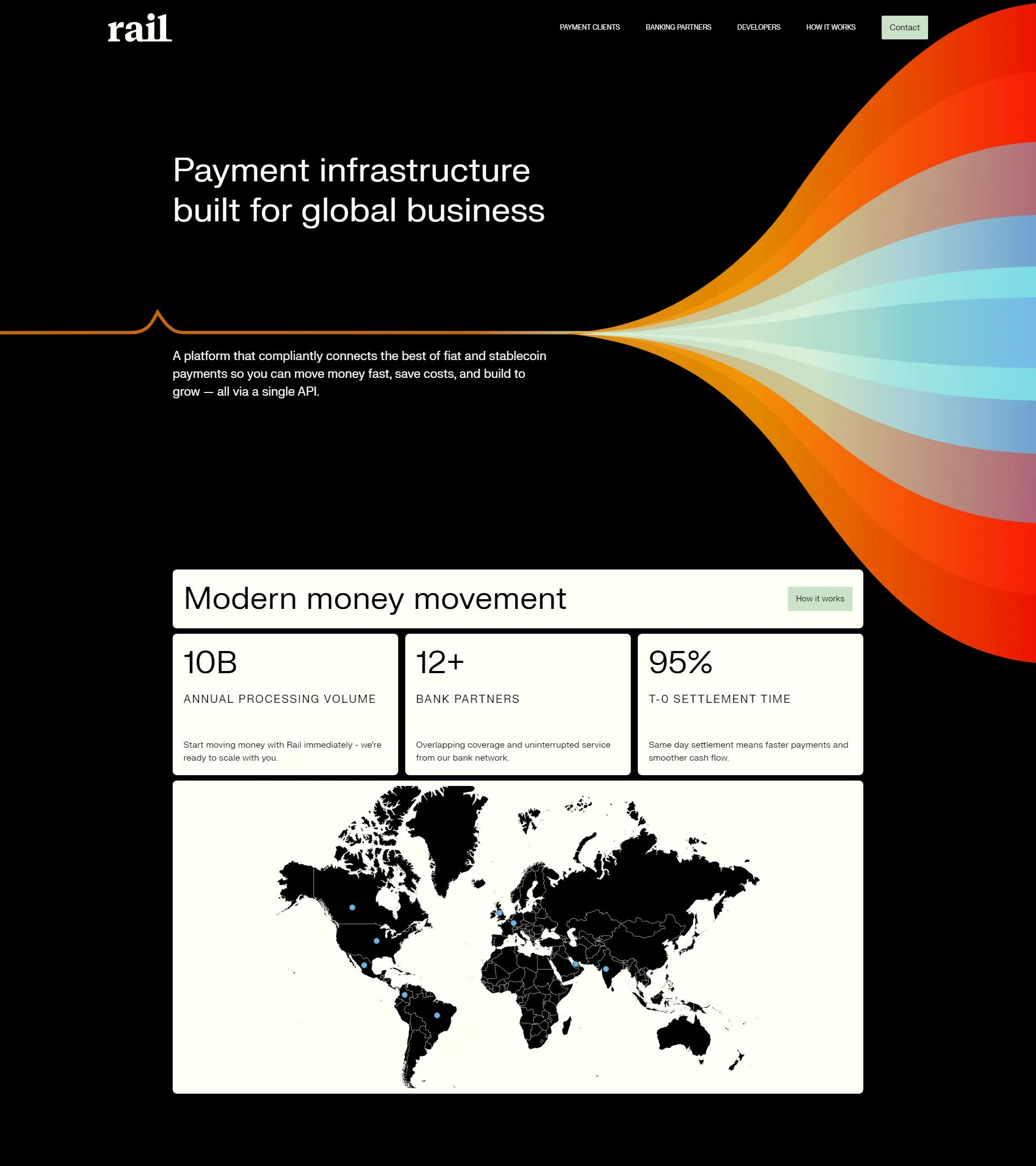
Task: Open the Payment Clients menu item
Action: (x=590, y=28)
